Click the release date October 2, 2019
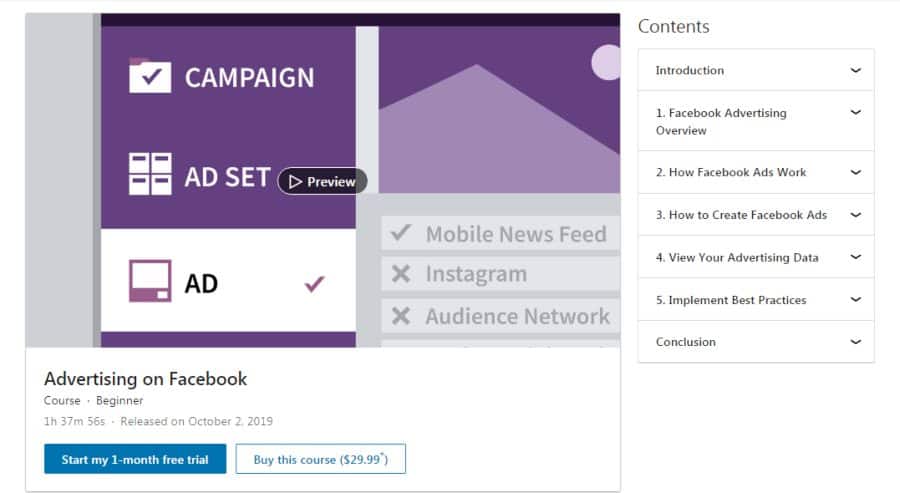 pyautogui.click(x=196, y=421)
